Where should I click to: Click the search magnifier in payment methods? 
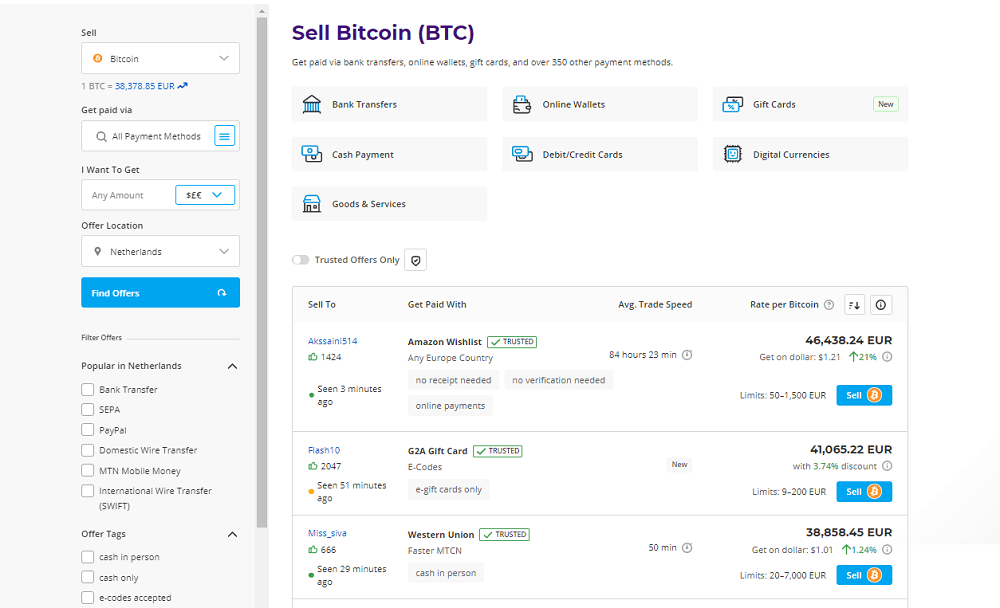101,137
